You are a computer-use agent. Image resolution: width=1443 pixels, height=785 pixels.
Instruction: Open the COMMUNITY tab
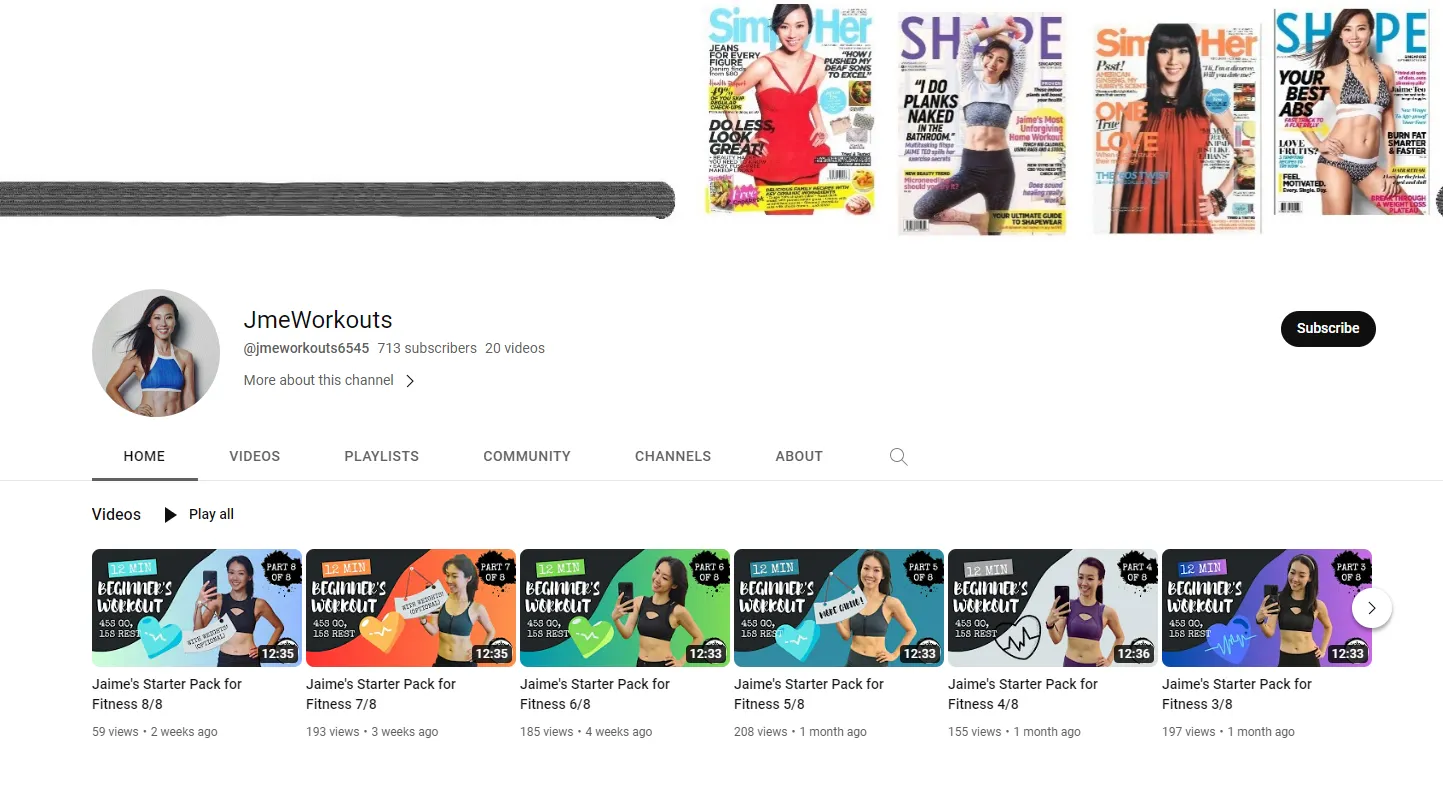(527, 456)
